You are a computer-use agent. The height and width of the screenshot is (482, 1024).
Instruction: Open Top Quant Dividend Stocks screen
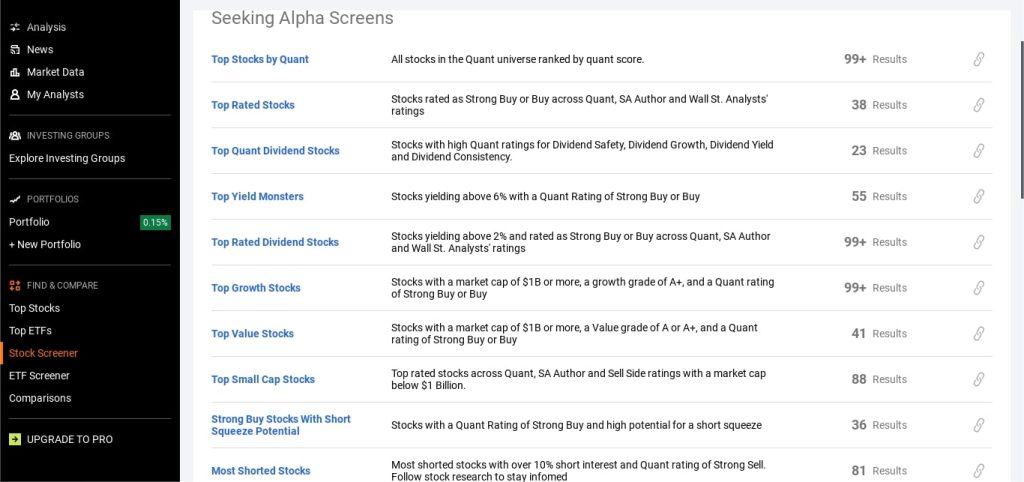tap(275, 151)
